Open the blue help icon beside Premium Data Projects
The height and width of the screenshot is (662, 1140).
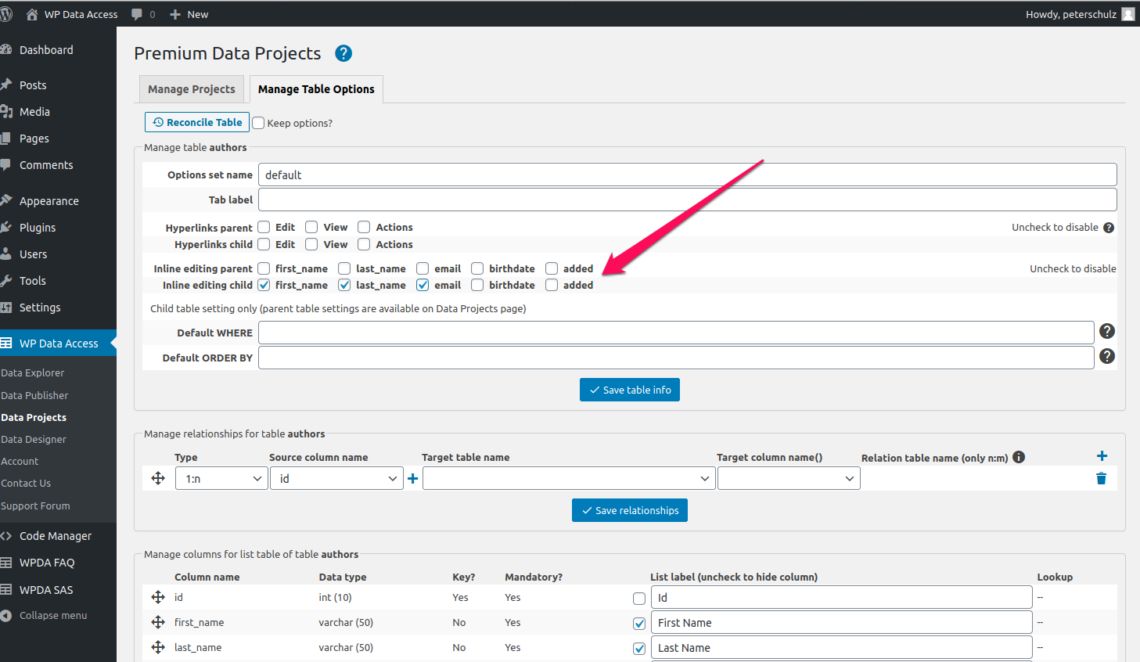[x=343, y=53]
